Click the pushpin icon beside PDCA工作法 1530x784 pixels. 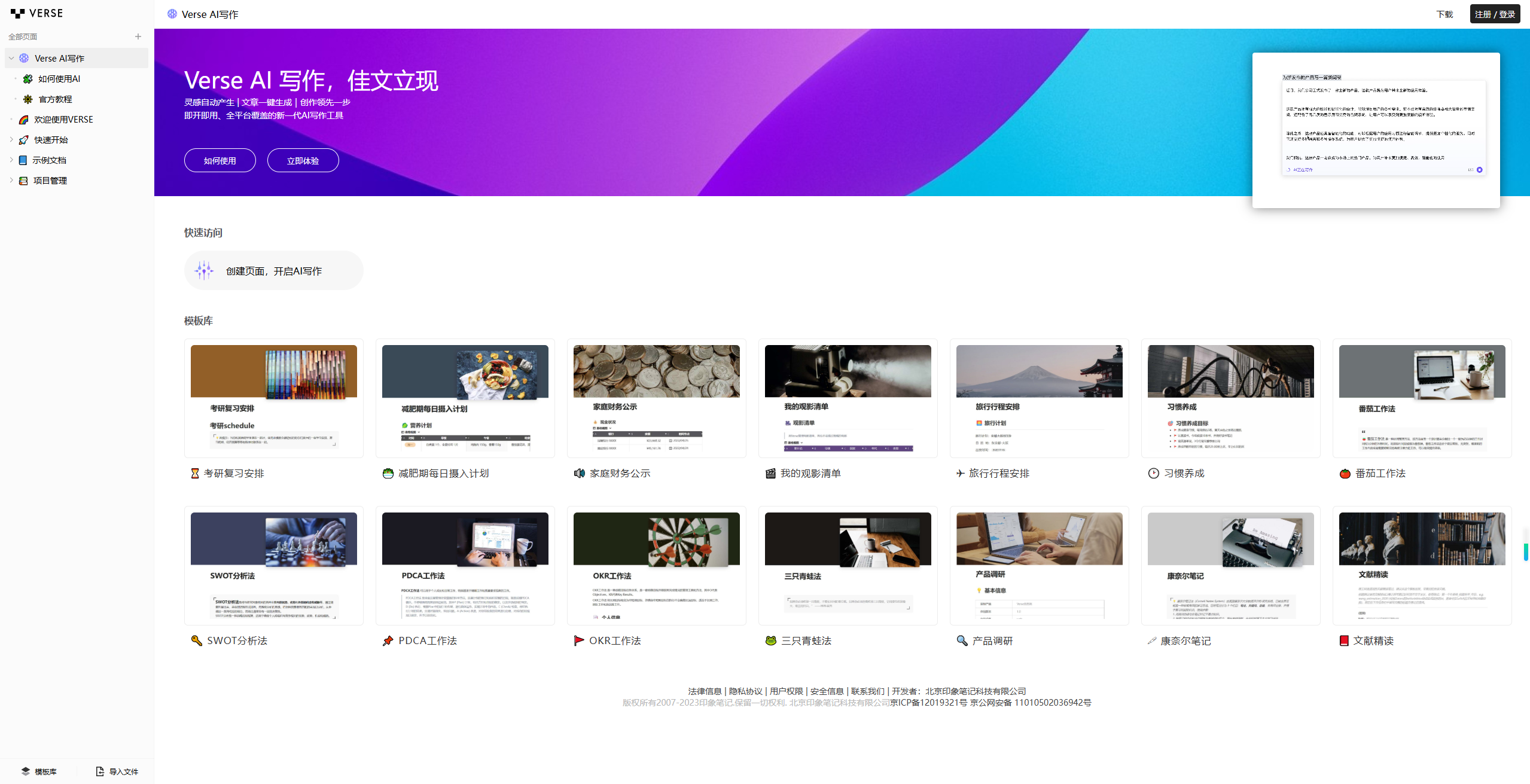388,640
